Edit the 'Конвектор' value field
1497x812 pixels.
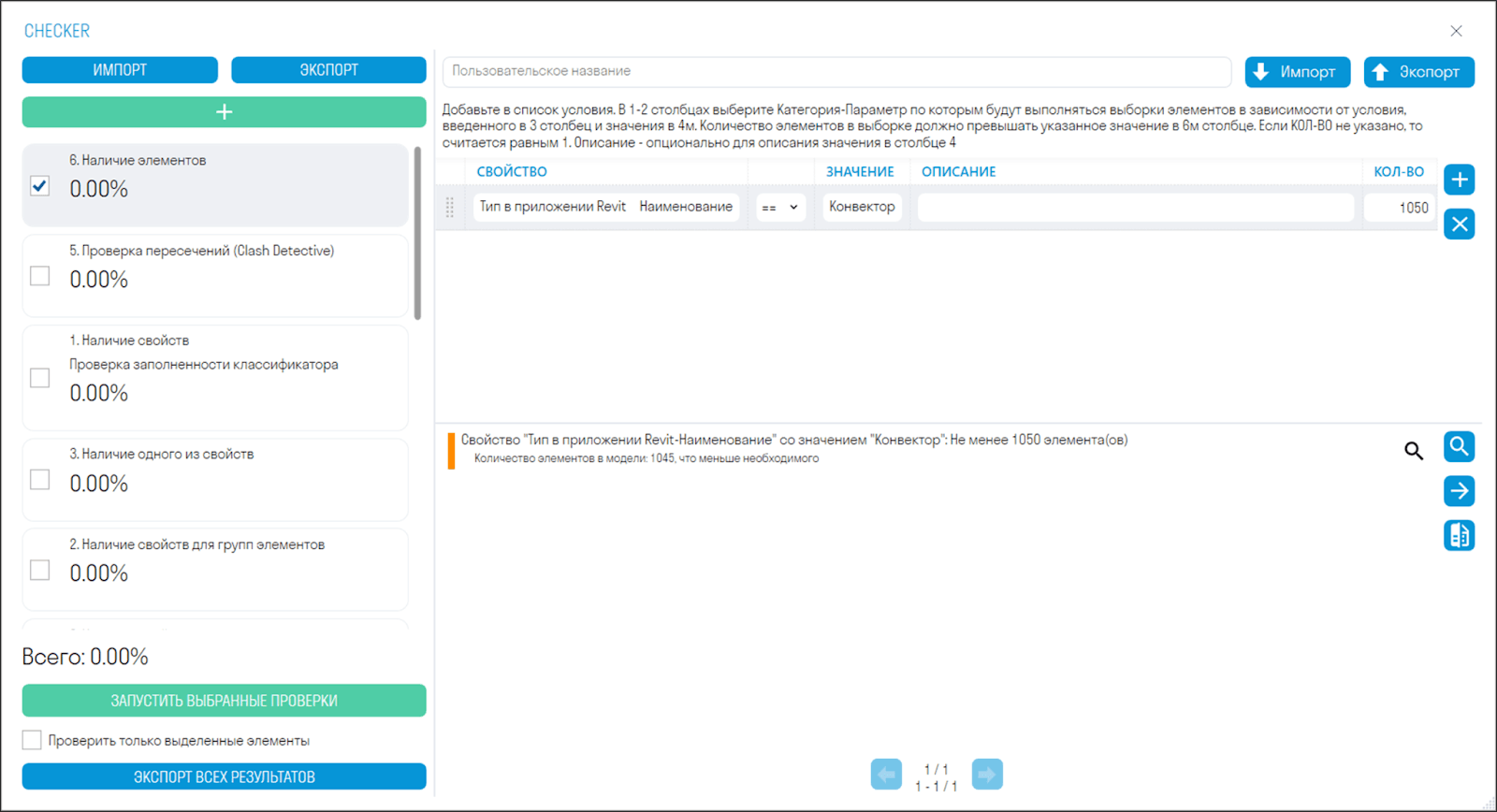click(x=862, y=208)
